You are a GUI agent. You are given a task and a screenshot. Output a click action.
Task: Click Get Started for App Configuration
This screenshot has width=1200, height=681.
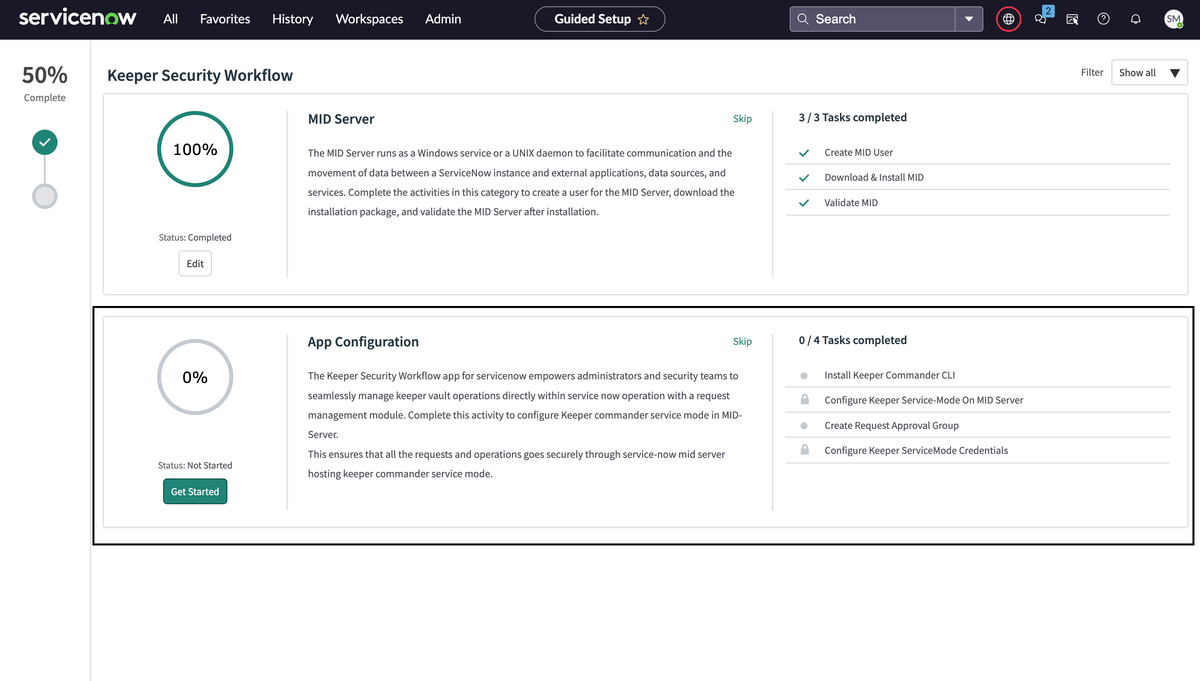click(195, 492)
